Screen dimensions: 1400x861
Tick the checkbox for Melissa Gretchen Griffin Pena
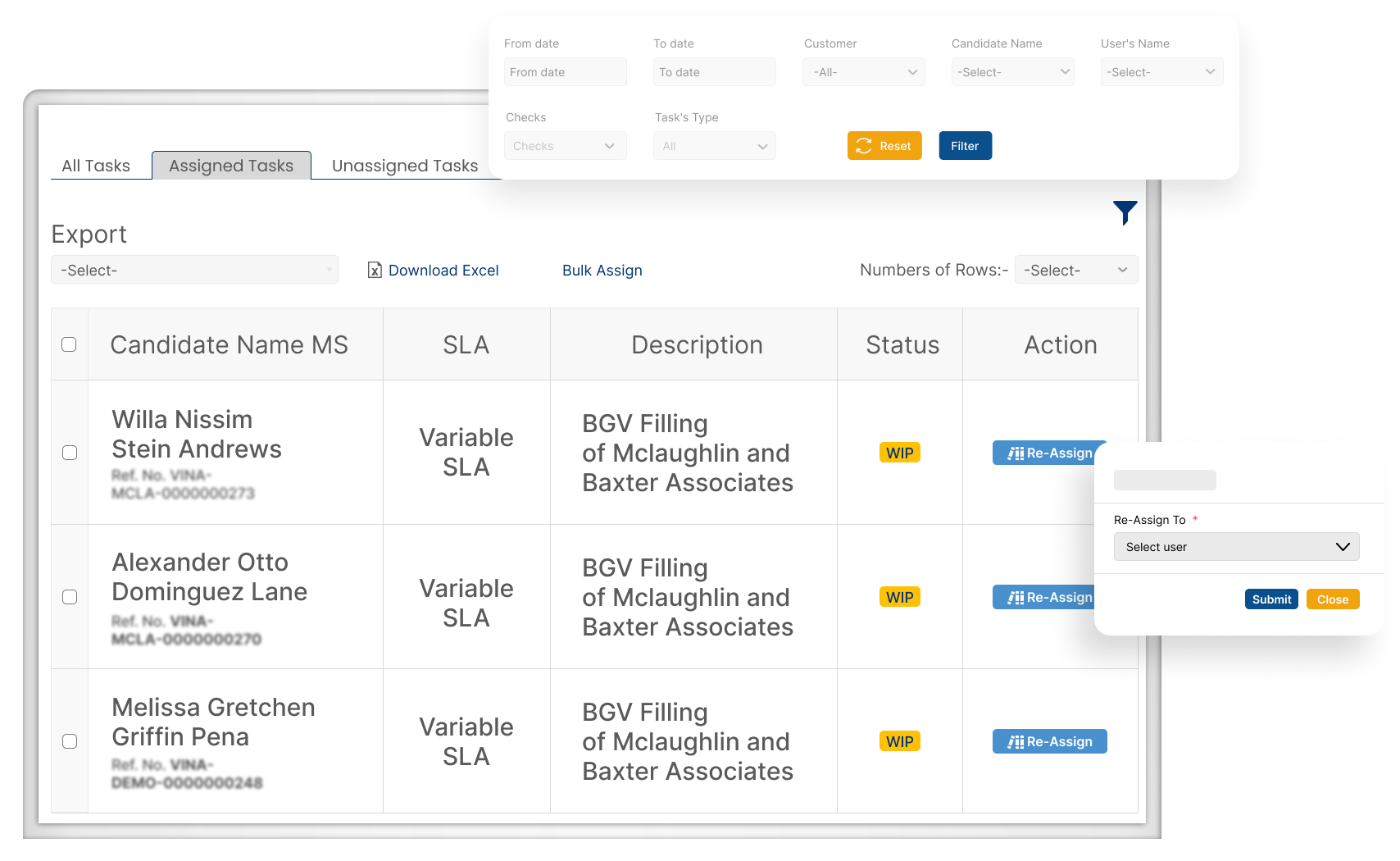[70, 741]
